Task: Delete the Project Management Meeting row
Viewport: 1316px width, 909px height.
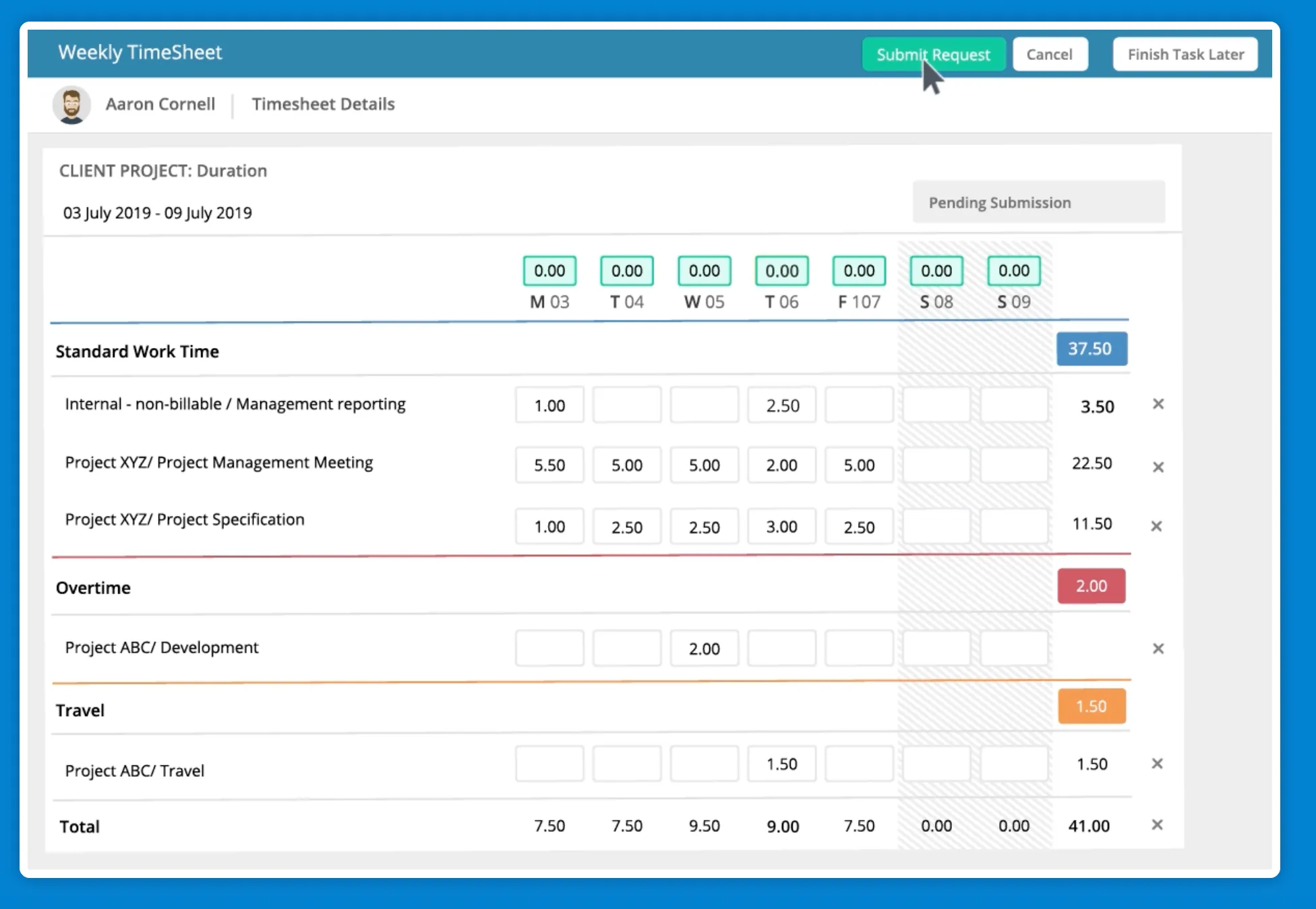Action: (1158, 467)
